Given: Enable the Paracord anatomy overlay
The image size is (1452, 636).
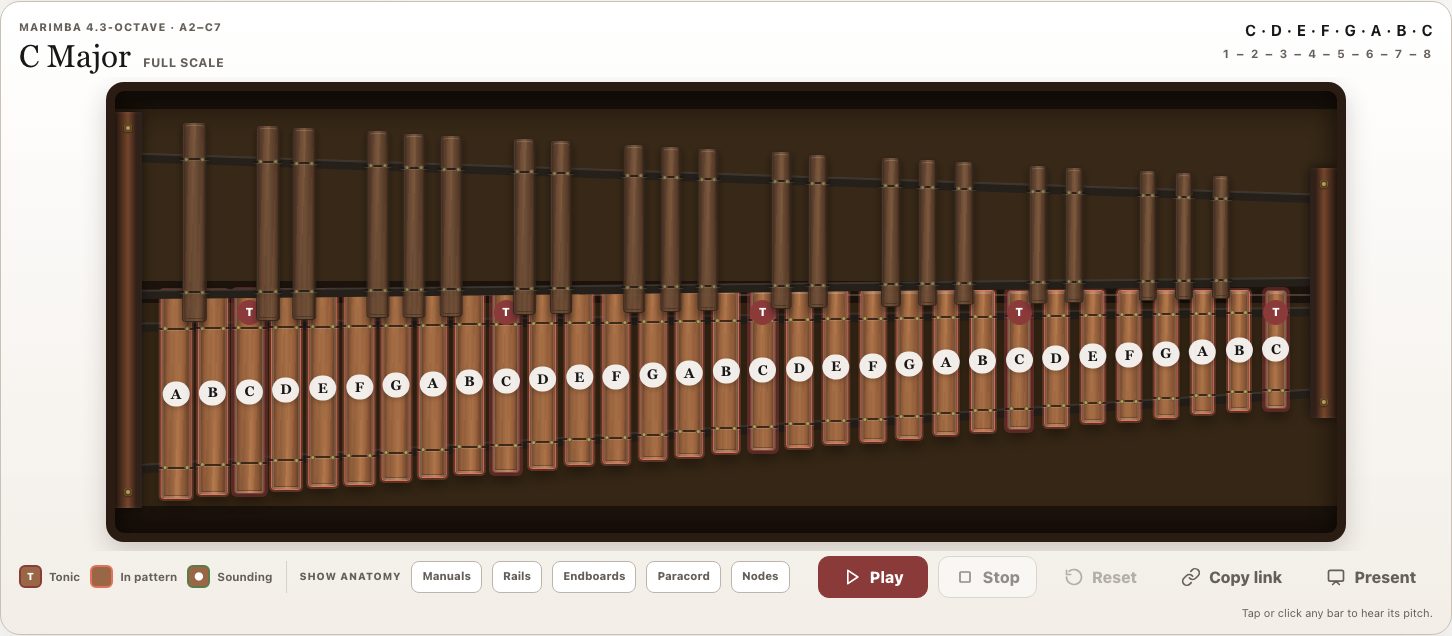Looking at the screenshot, I should pos(683,576).
